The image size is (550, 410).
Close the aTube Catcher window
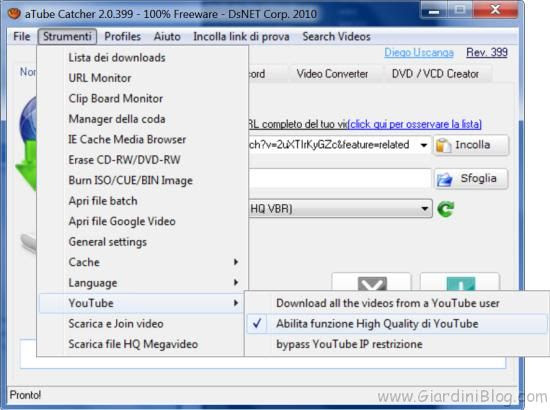495,10
